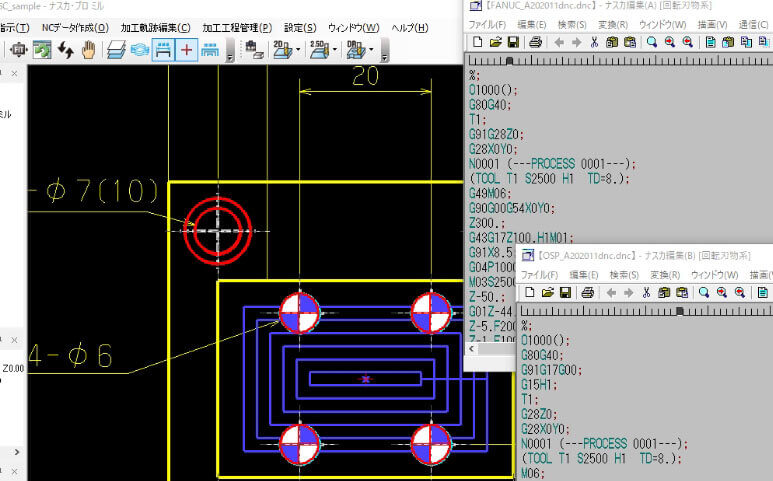Toggle the highlighted bracket view button

163,50
